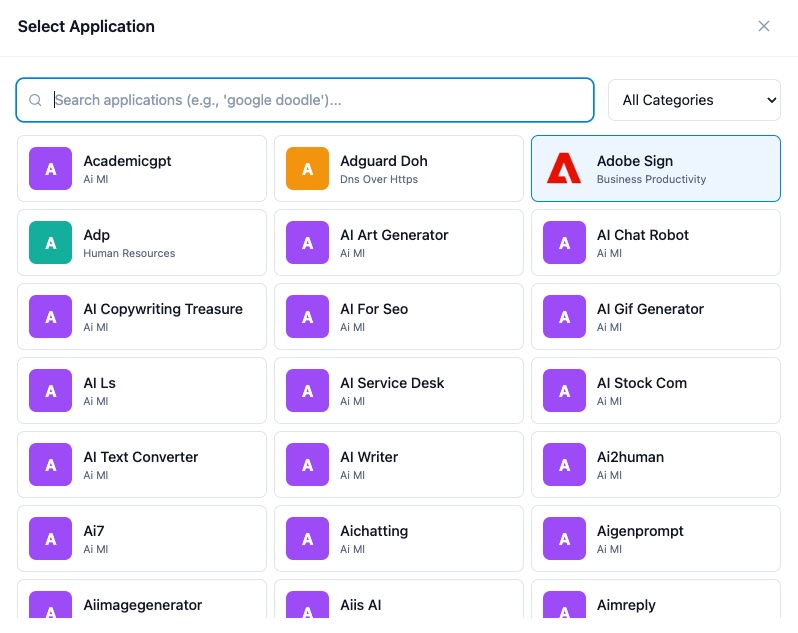This screenshot has height=633, width=798.
Task: Click the AI Chat Robot icon
Action: pos(564,242)
